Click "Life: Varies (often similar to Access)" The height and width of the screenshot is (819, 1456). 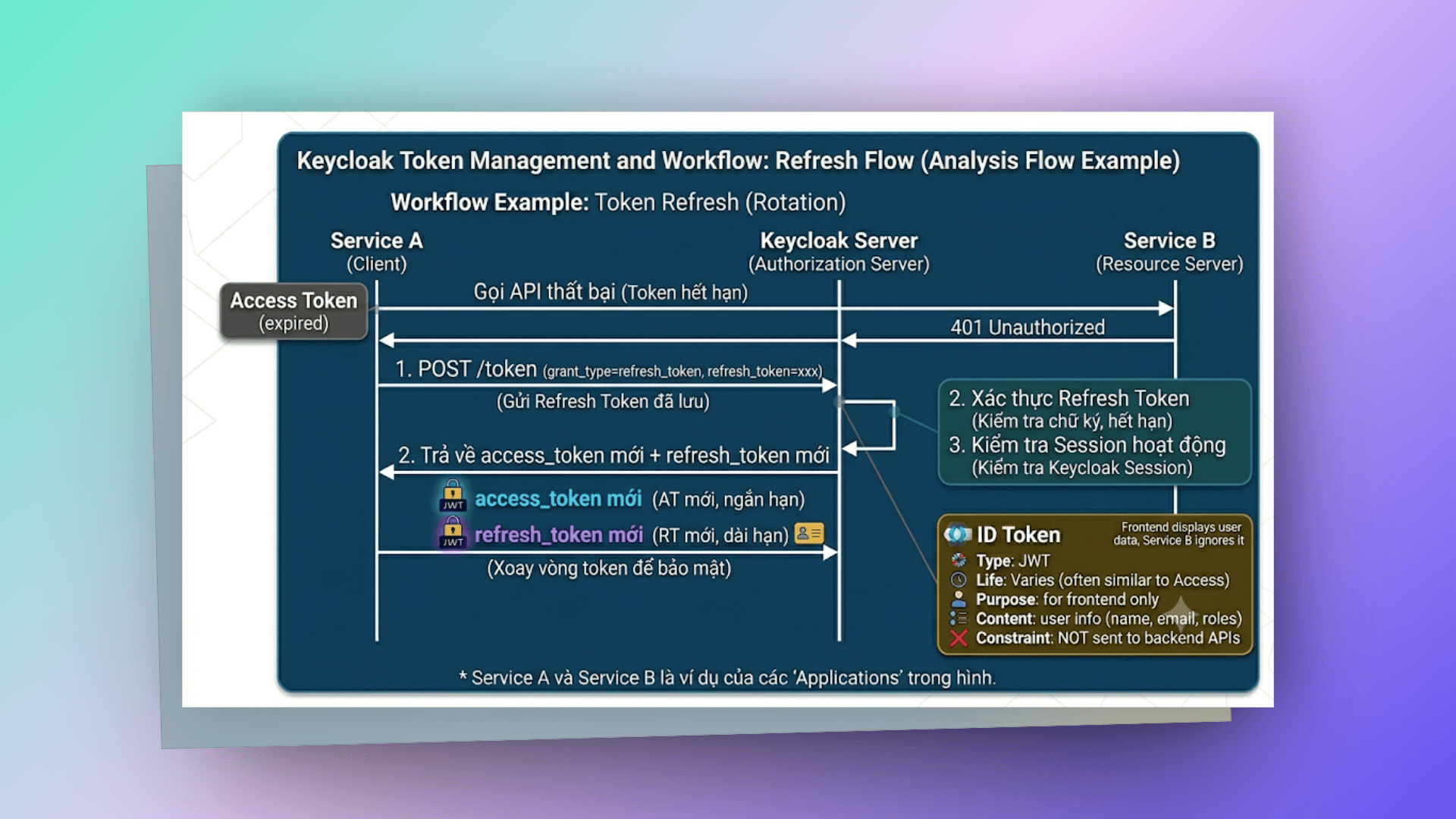tap(1103, 580)
